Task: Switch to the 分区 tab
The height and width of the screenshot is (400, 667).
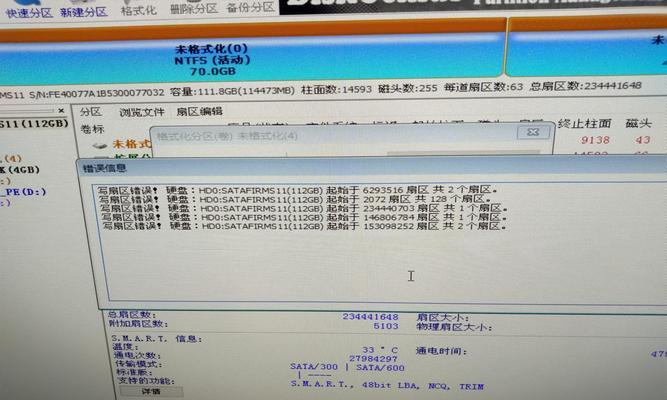Action: (x=91, y=112)
